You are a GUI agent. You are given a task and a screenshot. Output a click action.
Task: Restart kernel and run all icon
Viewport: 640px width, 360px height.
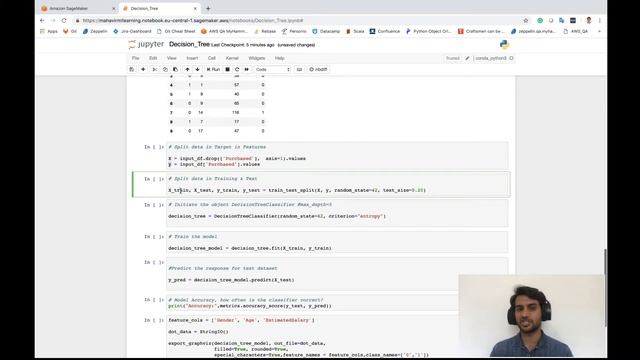click(247, 69)
